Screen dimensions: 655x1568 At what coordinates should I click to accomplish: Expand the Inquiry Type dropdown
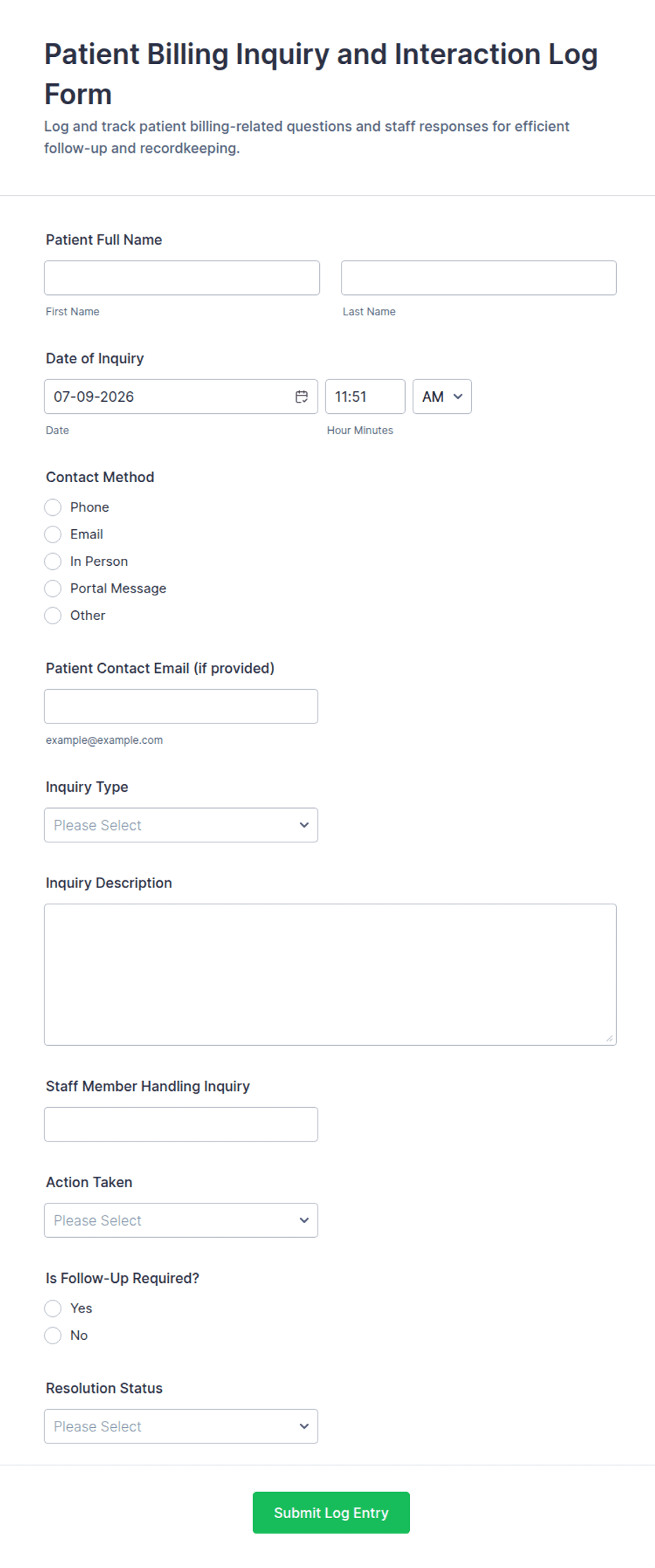tap(181, 825)
